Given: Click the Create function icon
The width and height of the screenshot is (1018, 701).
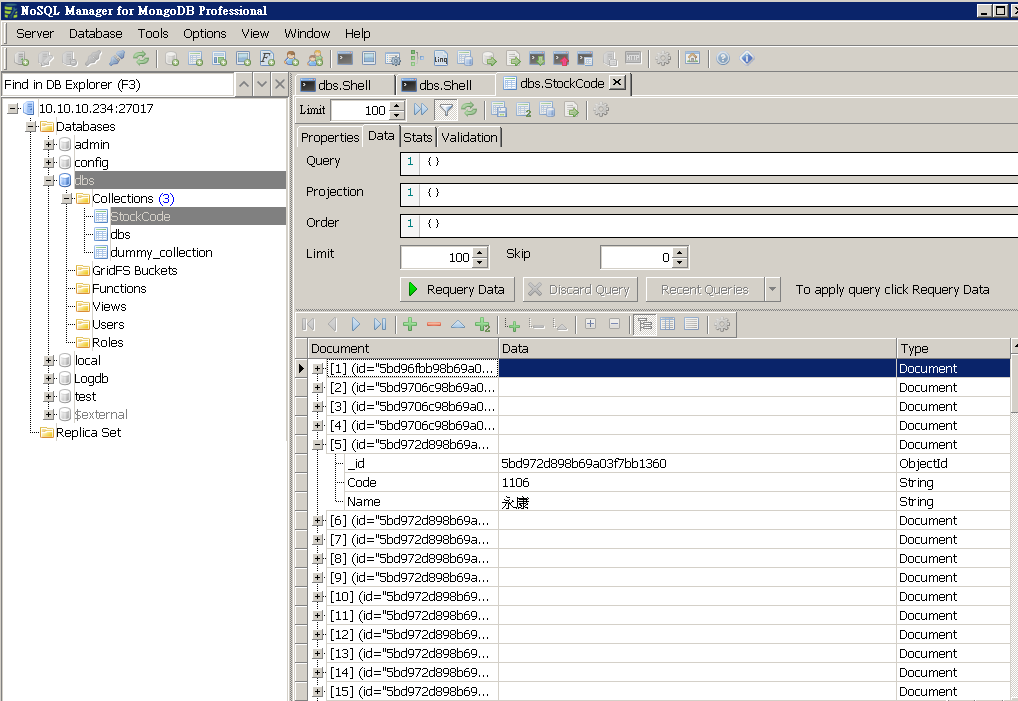Looking at the screenshot, I should coord(267,59).
